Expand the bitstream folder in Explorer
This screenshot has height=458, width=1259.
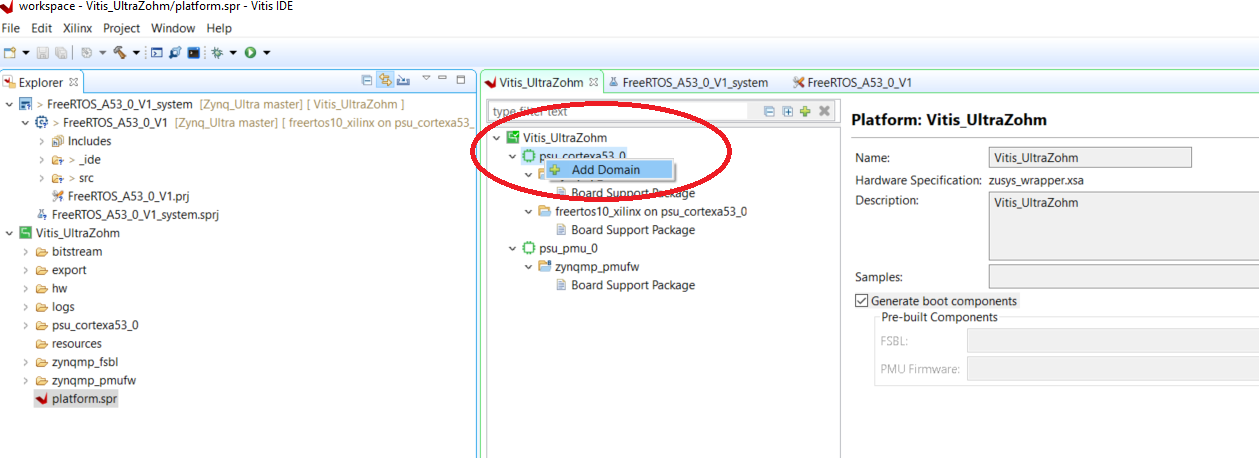(26, 252)
